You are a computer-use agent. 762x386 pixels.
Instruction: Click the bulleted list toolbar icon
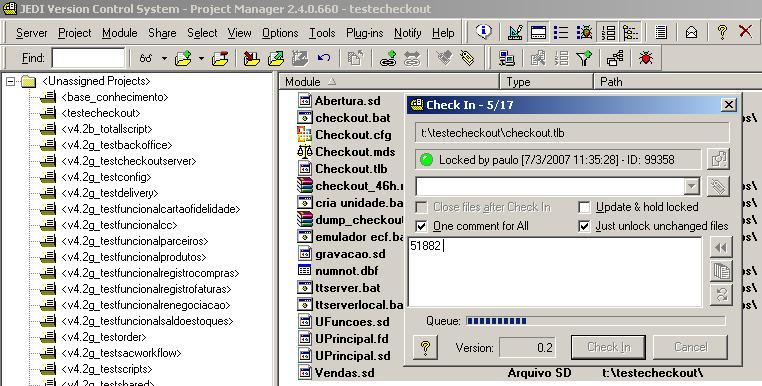click(x=561, y=33)
